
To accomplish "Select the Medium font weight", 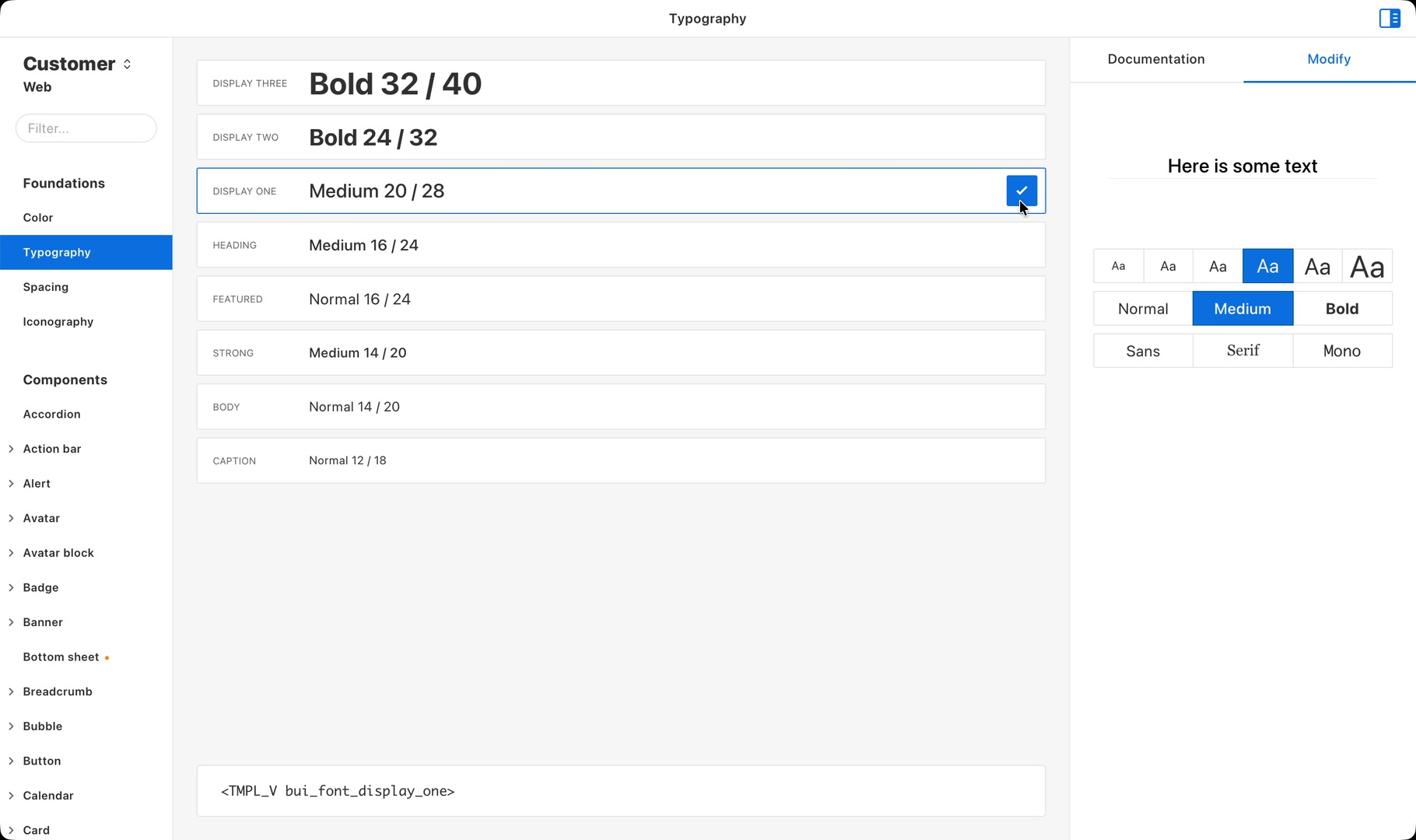I will pos(1243,309).
